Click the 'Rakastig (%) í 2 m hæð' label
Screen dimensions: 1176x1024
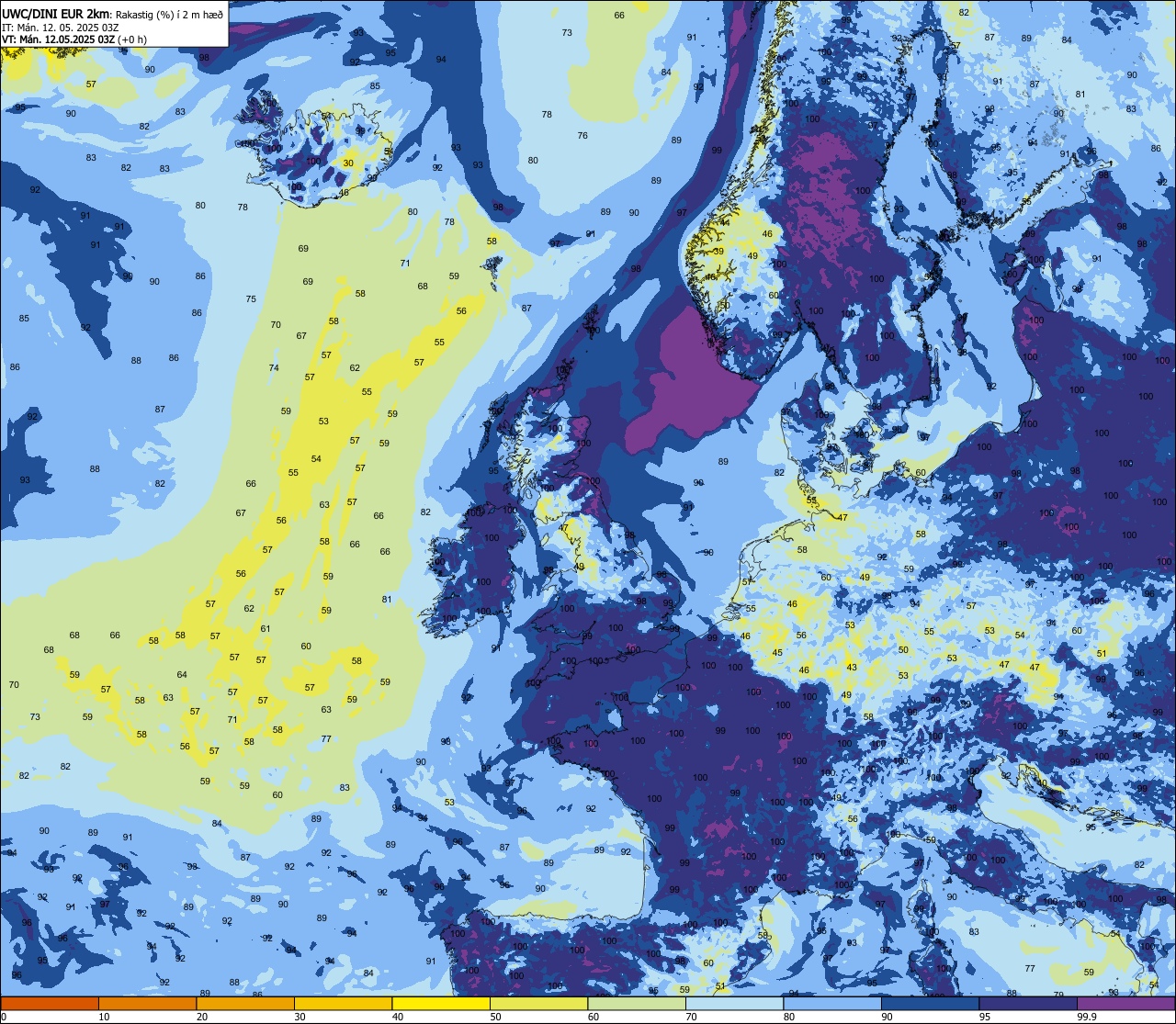169,15
